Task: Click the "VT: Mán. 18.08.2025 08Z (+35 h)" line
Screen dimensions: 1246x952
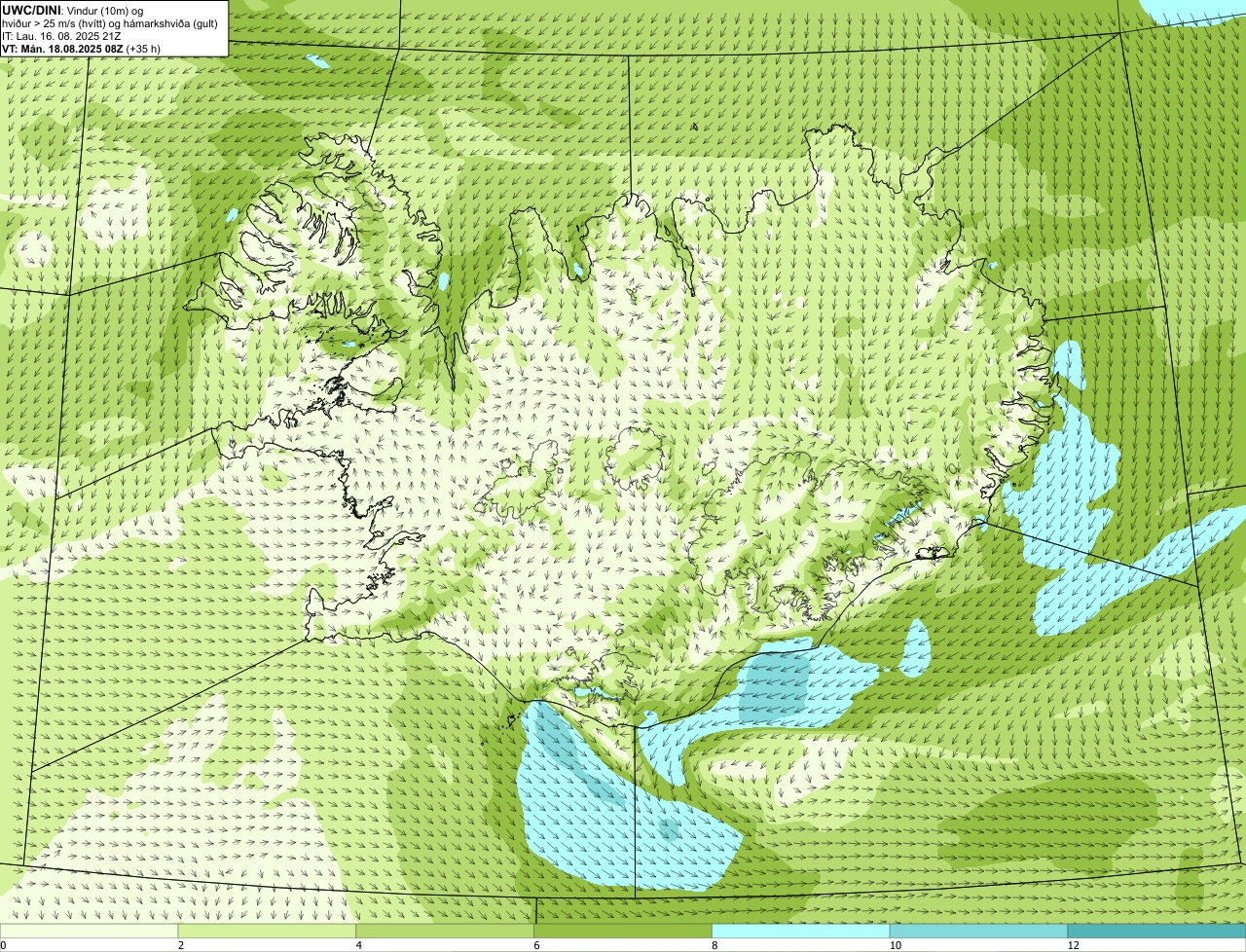Action: click(81, 48)
